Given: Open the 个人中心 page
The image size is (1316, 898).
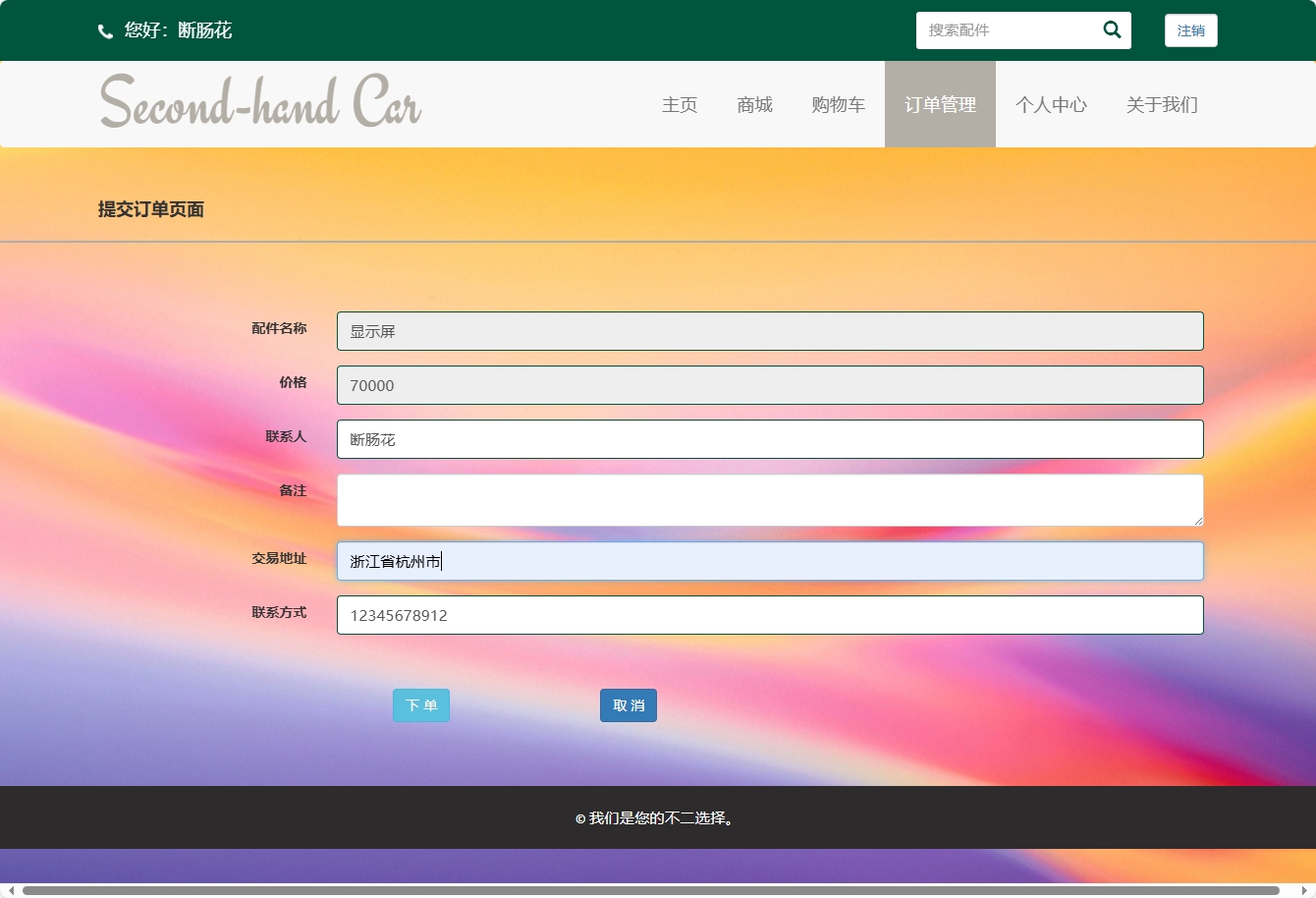Looking at the screenshot, I should [x=1051, y=104].
